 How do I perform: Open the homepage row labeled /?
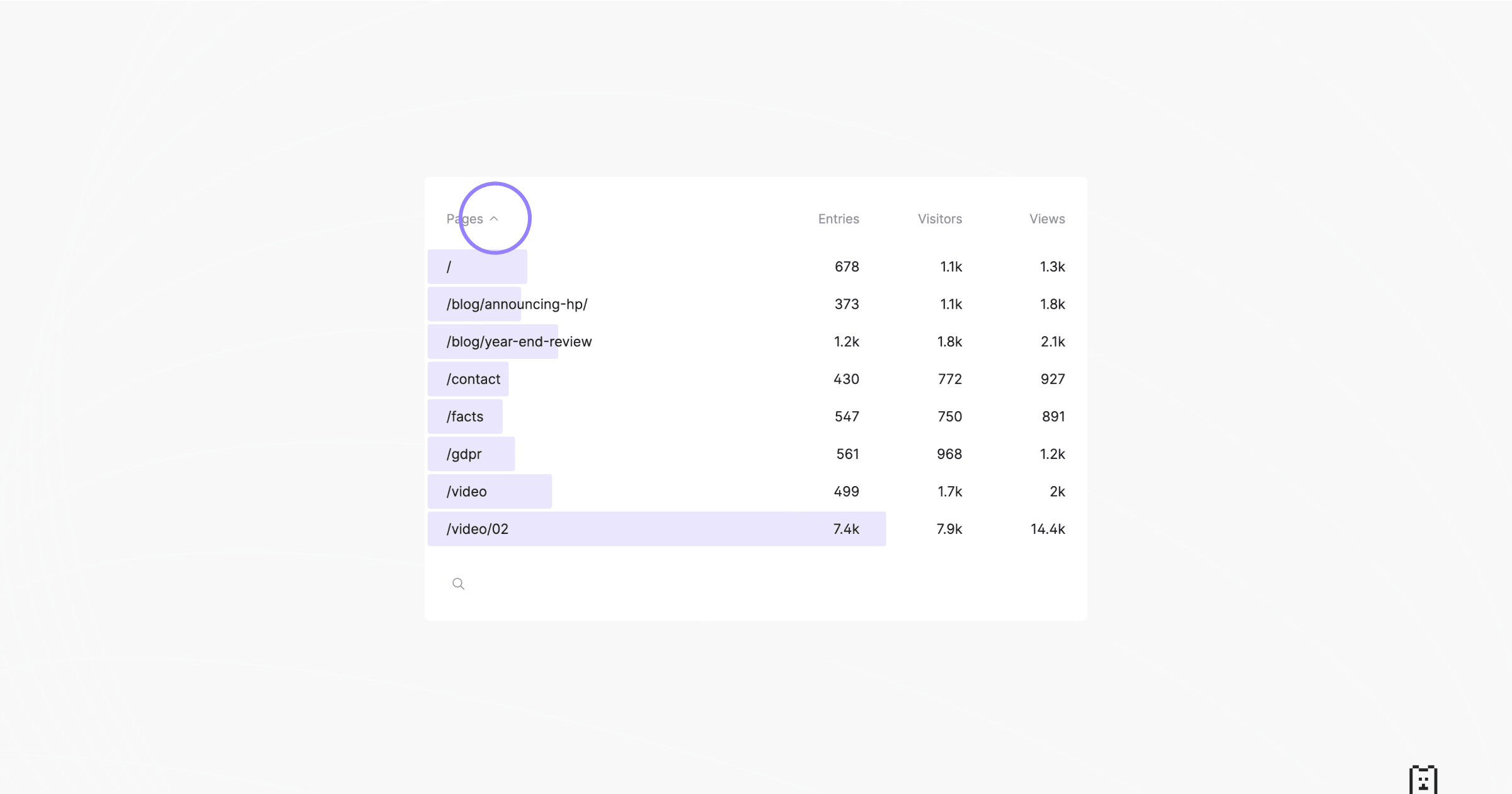449,266
